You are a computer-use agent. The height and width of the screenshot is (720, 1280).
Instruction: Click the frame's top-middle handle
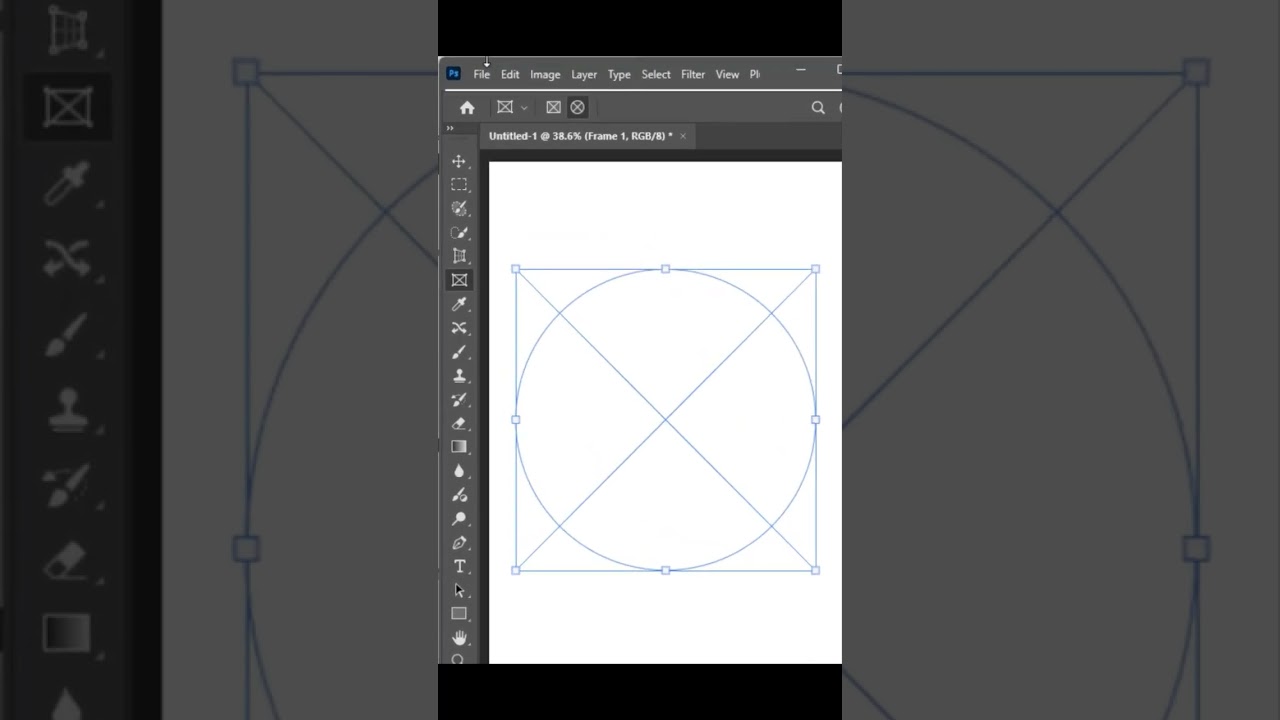point(666,269)
